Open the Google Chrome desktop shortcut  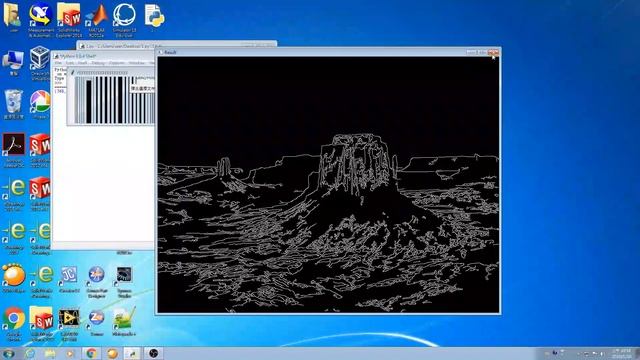(13, 323)
